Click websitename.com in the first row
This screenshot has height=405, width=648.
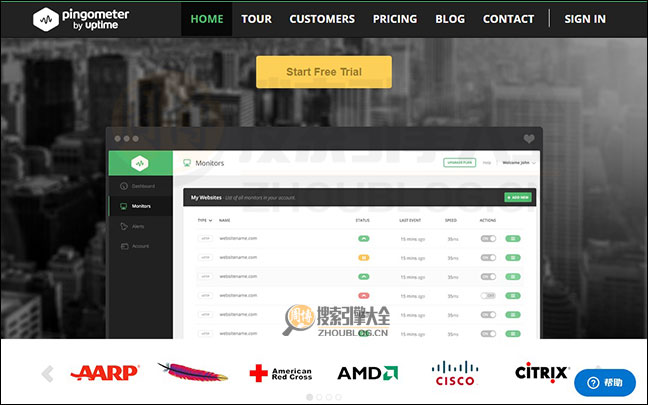point(238,238)
